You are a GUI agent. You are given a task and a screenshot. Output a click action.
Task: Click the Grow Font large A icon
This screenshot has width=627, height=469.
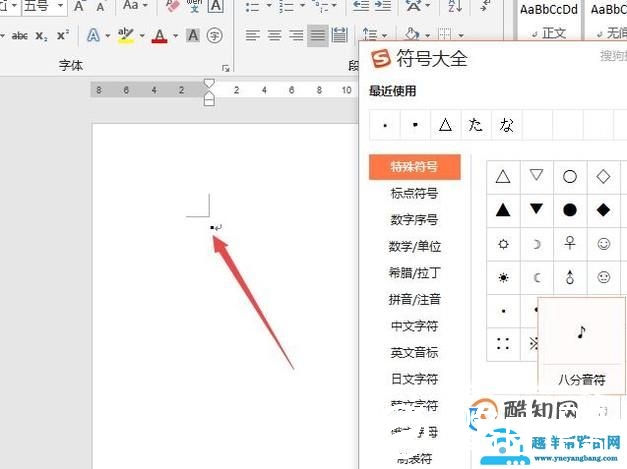[79, 6]
